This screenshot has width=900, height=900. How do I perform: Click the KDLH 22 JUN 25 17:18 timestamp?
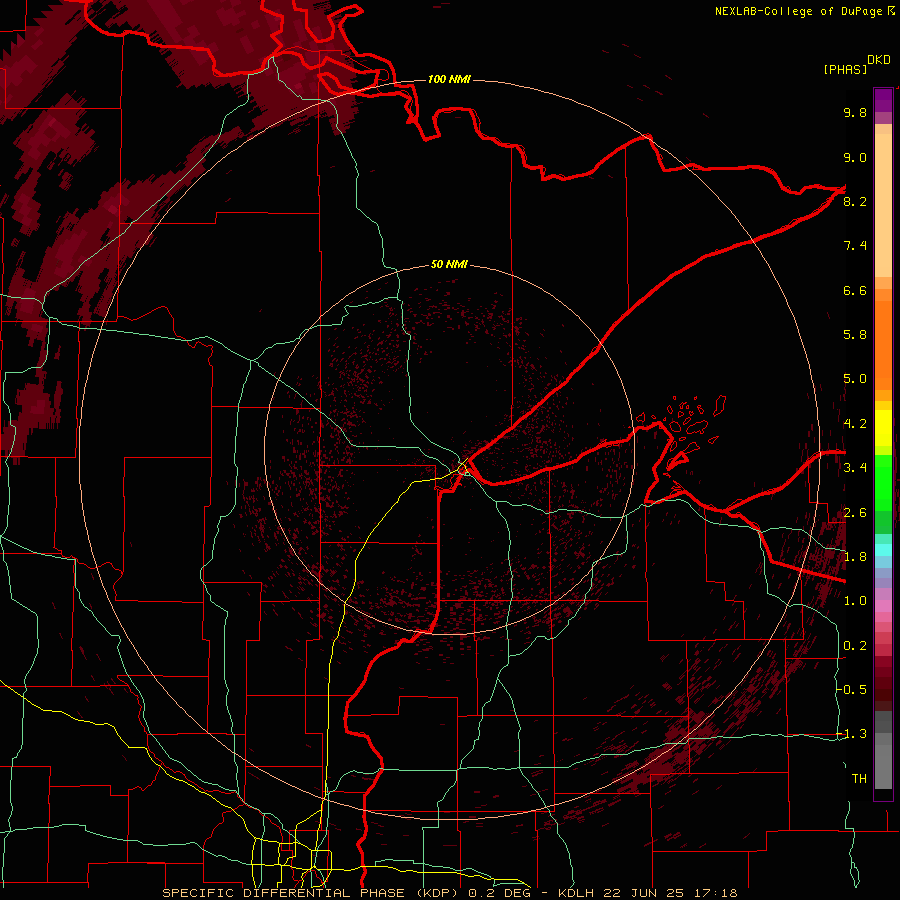coord(647,893)
